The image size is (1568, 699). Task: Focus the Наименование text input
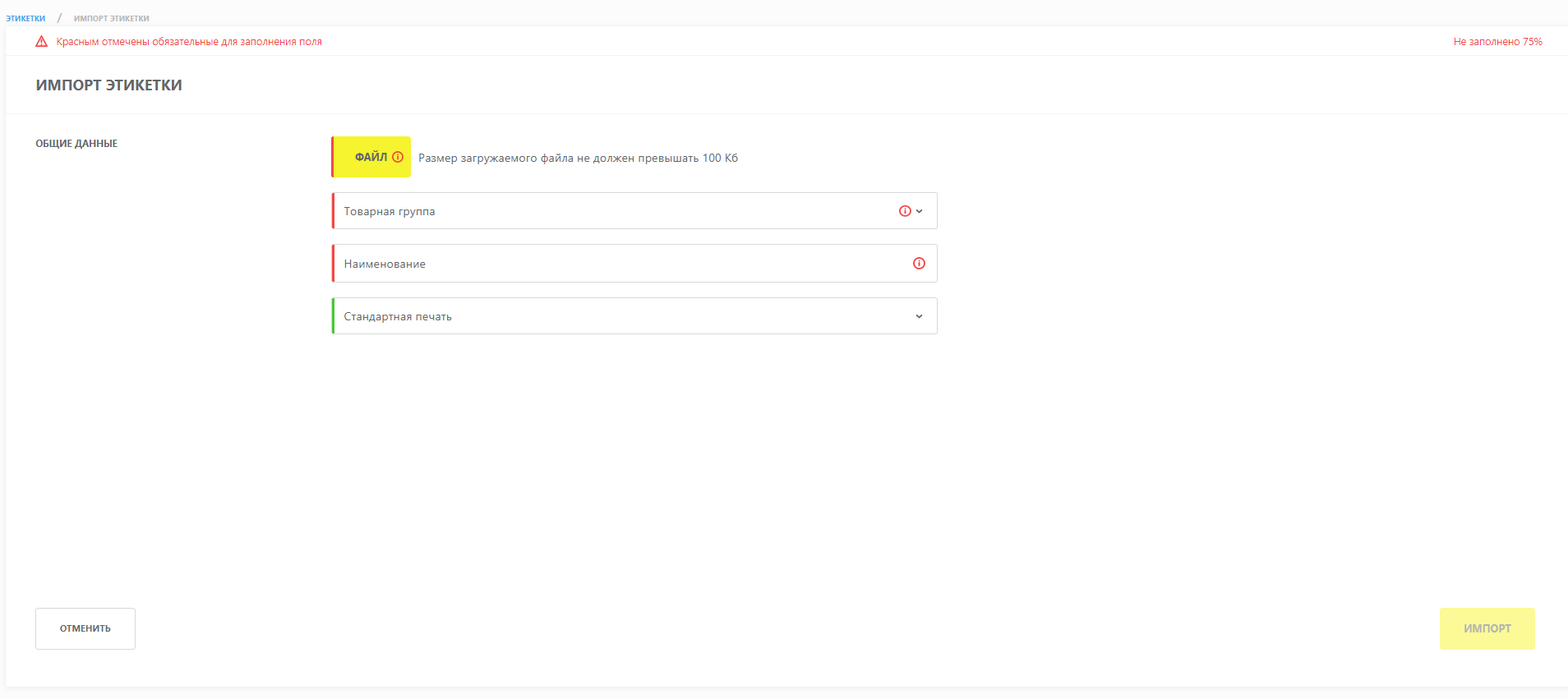634,264
